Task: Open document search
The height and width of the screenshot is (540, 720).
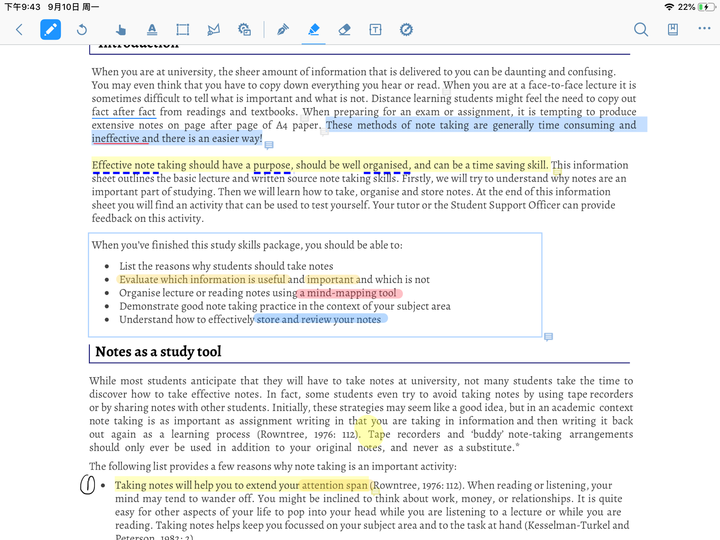Action: (x=641, y=30)
